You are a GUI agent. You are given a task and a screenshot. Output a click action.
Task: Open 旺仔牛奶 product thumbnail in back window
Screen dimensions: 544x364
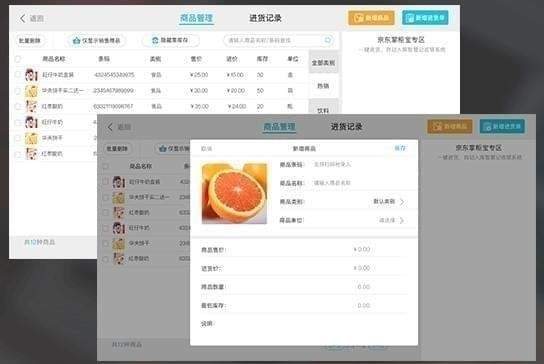pyautogui.click(x=31, y=122)
